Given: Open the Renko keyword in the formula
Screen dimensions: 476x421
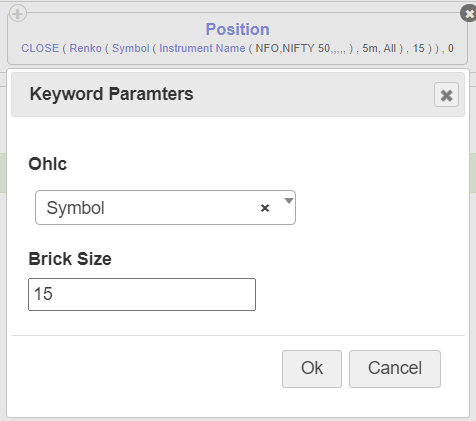Looking at the screenshot, I should [85, 48].
